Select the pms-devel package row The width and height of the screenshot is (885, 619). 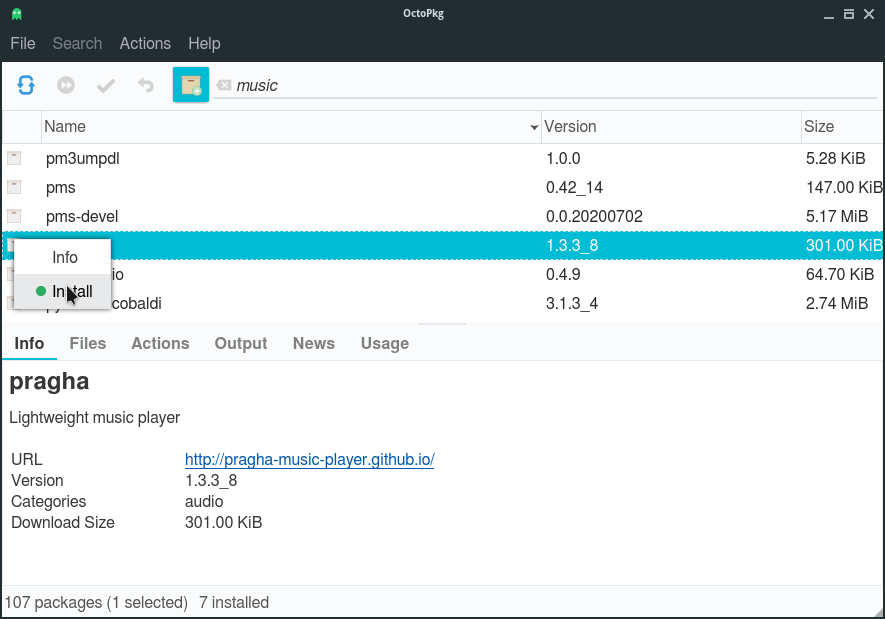click(442, 216)
